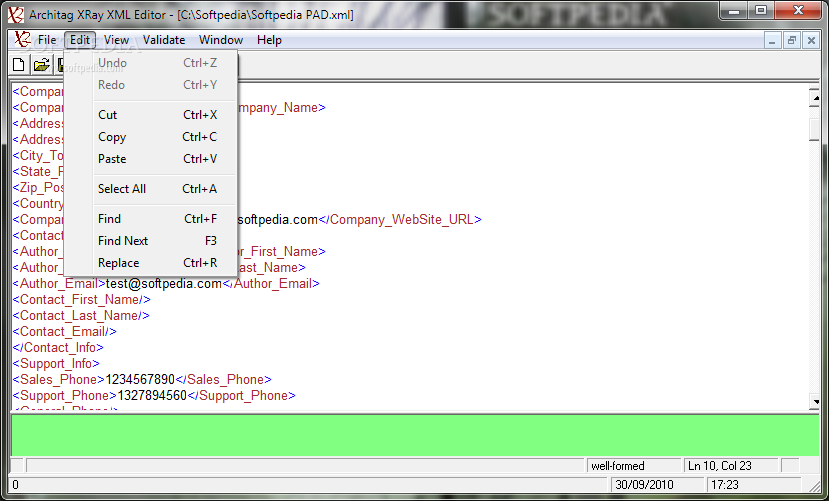Open the File menu

click(x=47, y=40)
